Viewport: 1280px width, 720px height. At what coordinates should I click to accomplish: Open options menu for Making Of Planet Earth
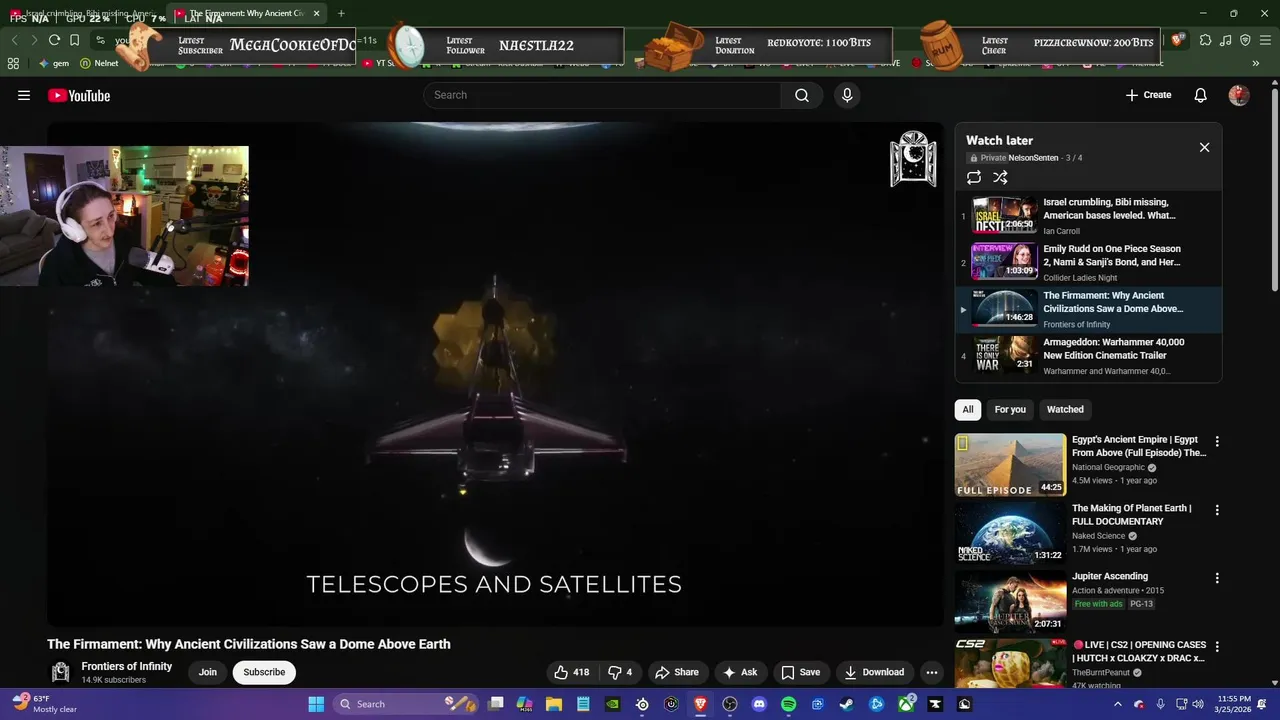click(1217, 510)
